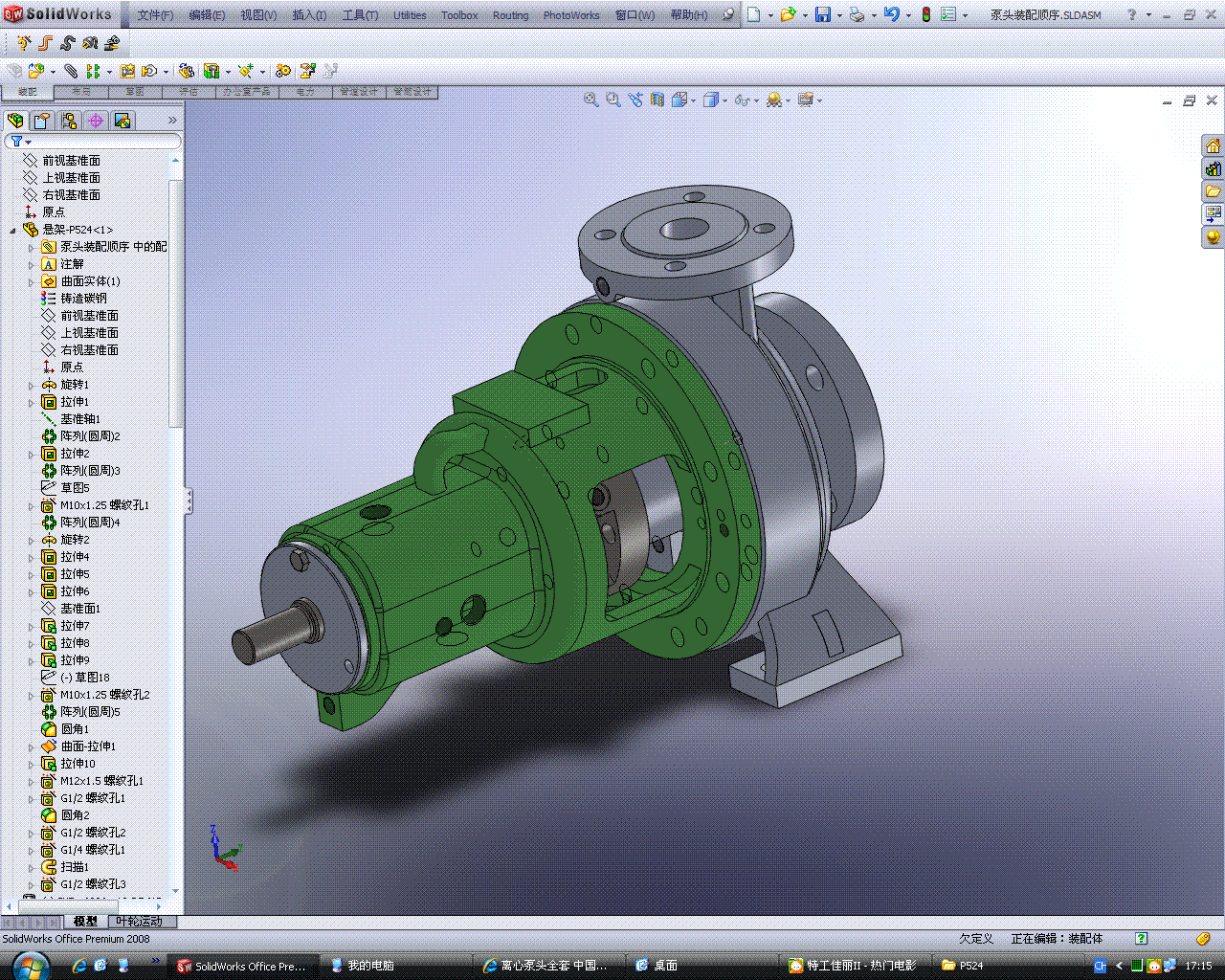Click the Smart Fasteners icon

point(128,71)
